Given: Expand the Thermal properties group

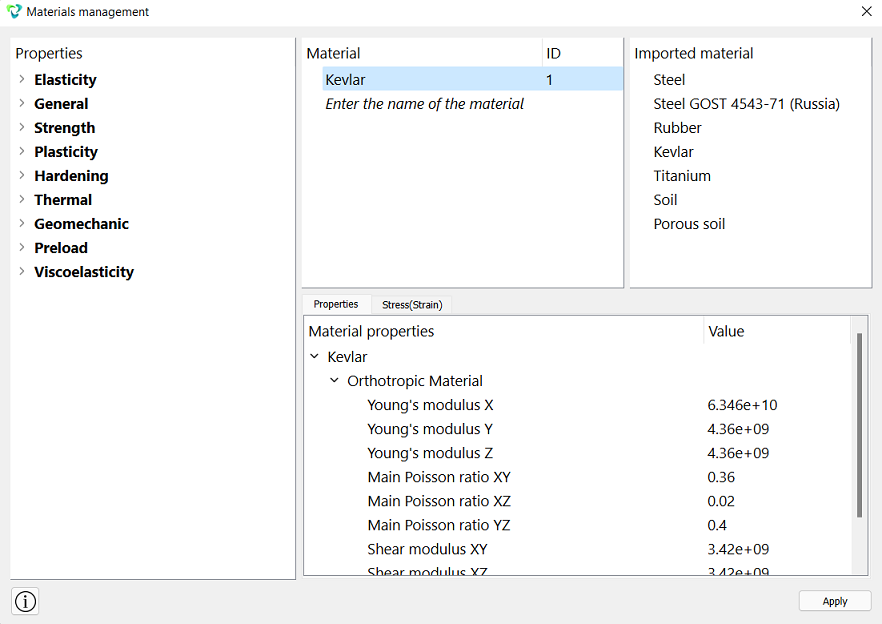Looking at the screenshot, I should click(22, 200).
